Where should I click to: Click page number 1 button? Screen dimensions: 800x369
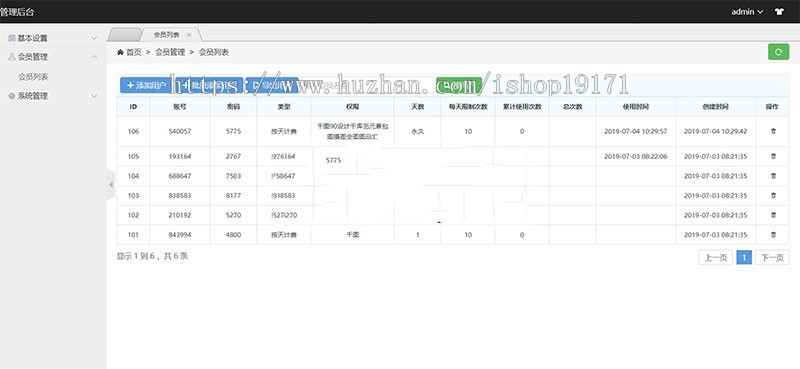pyautogui.click(x=744, y=258)
